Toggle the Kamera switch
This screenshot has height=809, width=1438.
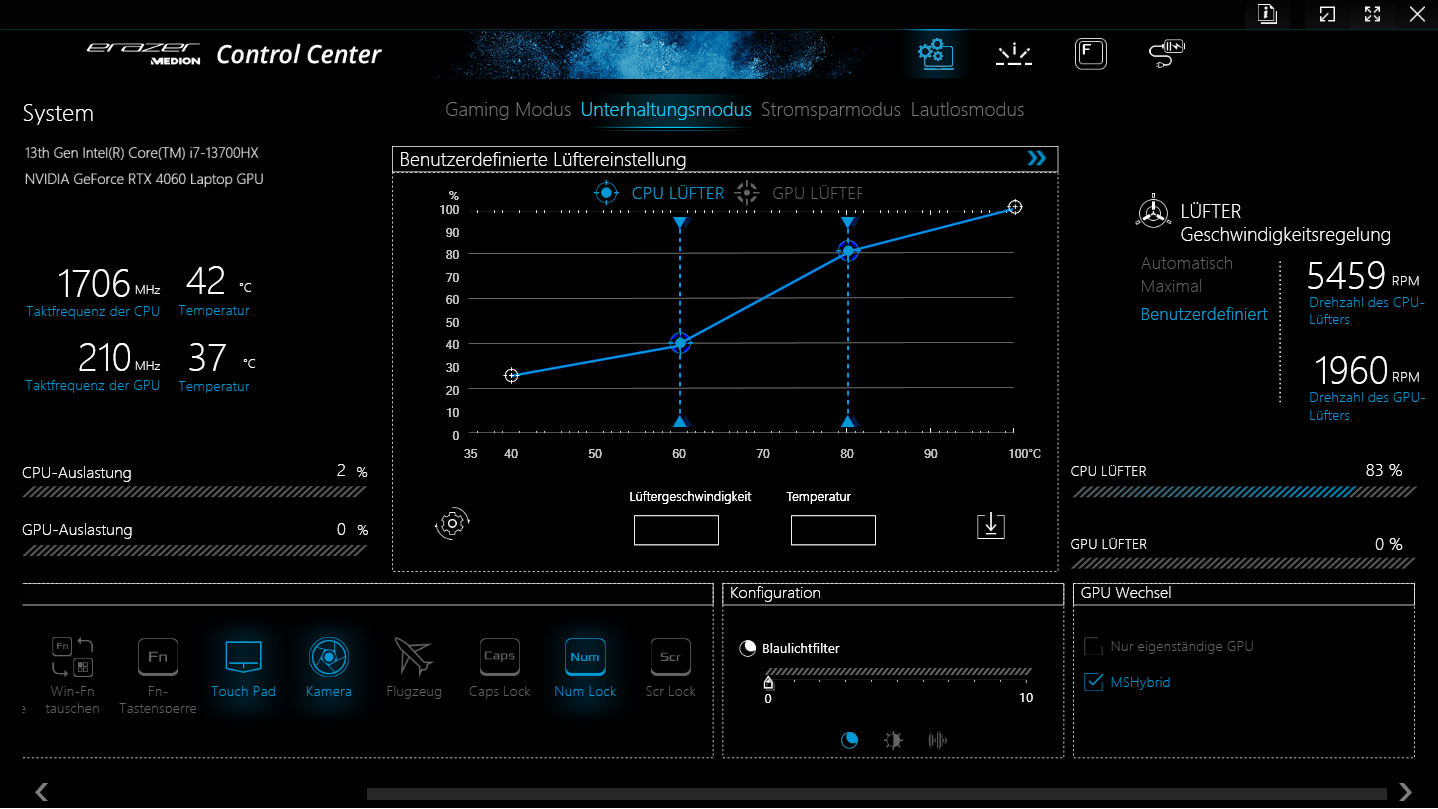328,658
